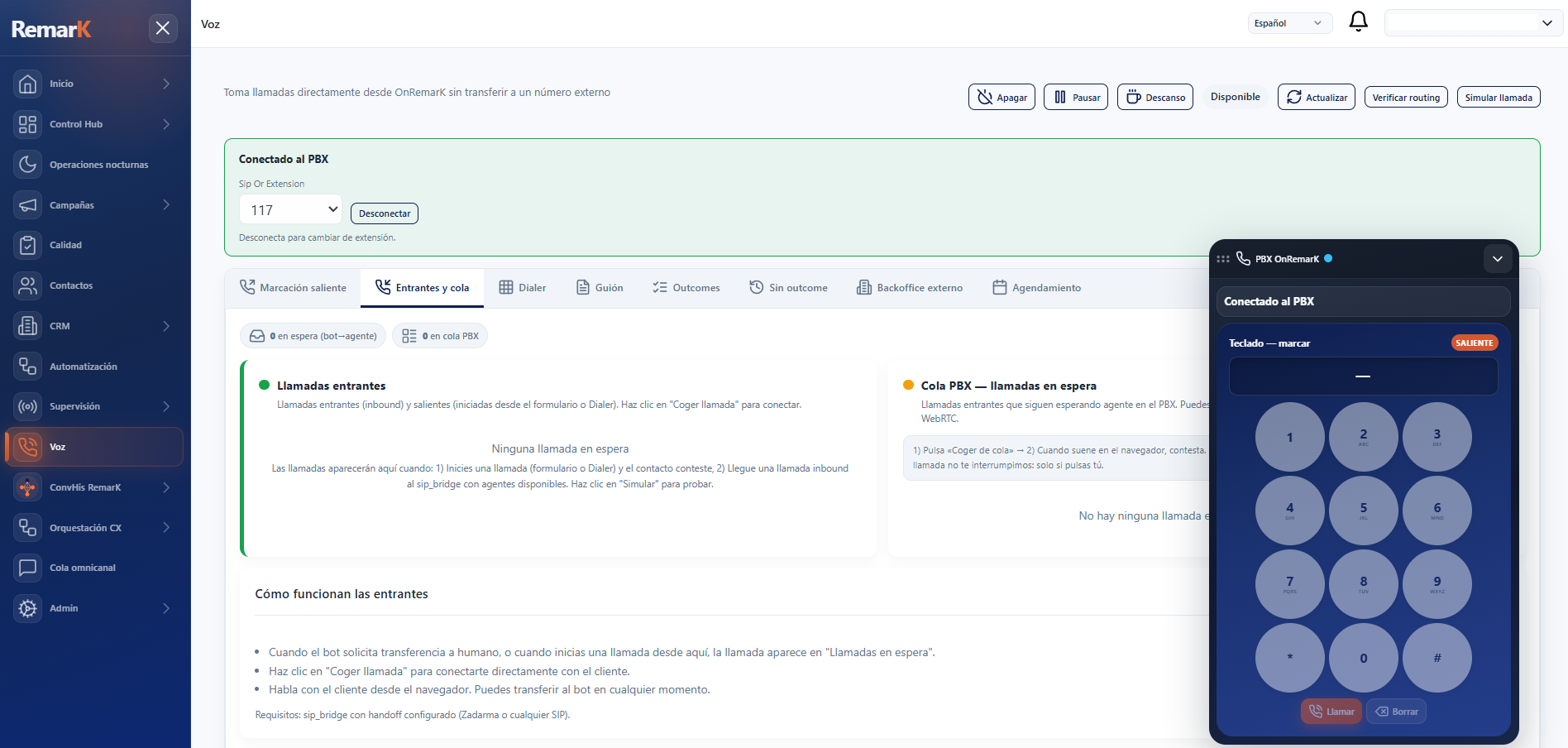The image size is (1568, 748).
Task: Expand the Campañas submenu chevron
Action: pos(166,205)
